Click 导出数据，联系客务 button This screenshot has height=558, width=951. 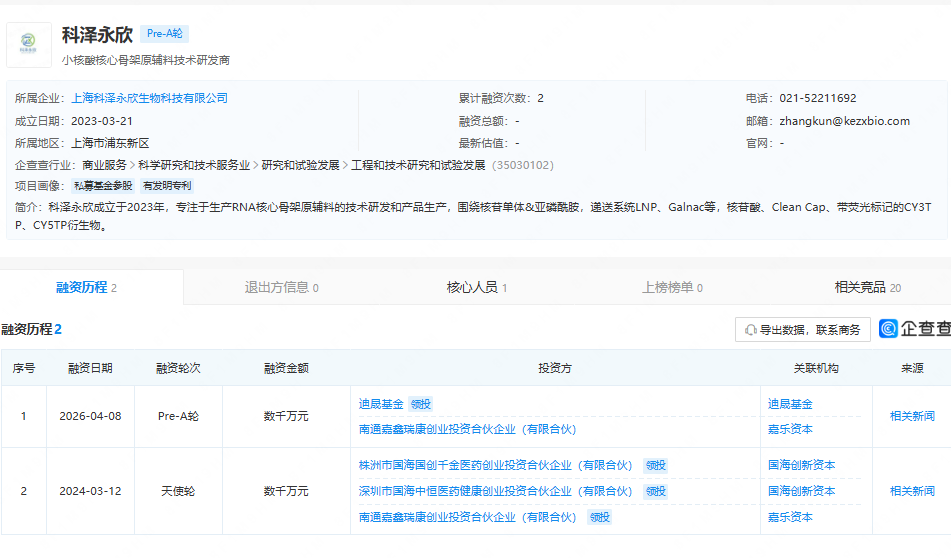[x=802, y=330]
